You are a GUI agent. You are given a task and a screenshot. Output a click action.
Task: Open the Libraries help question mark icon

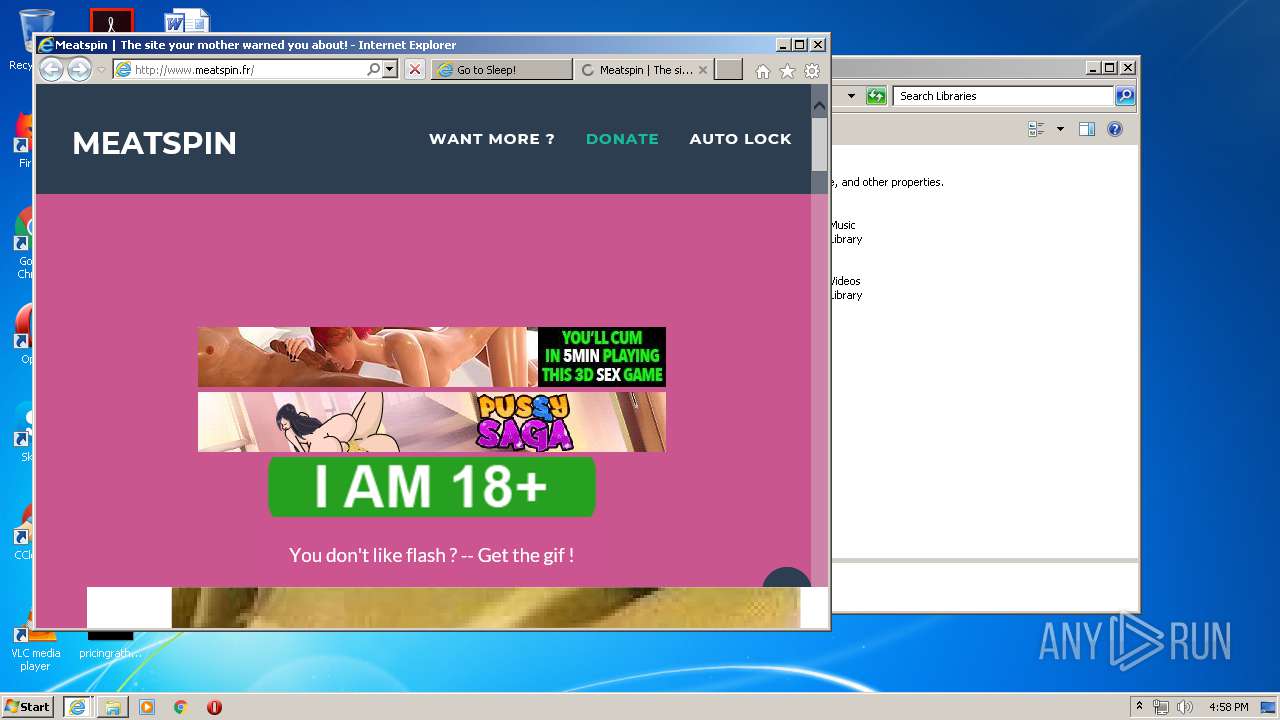click(x=1115, y=129)
